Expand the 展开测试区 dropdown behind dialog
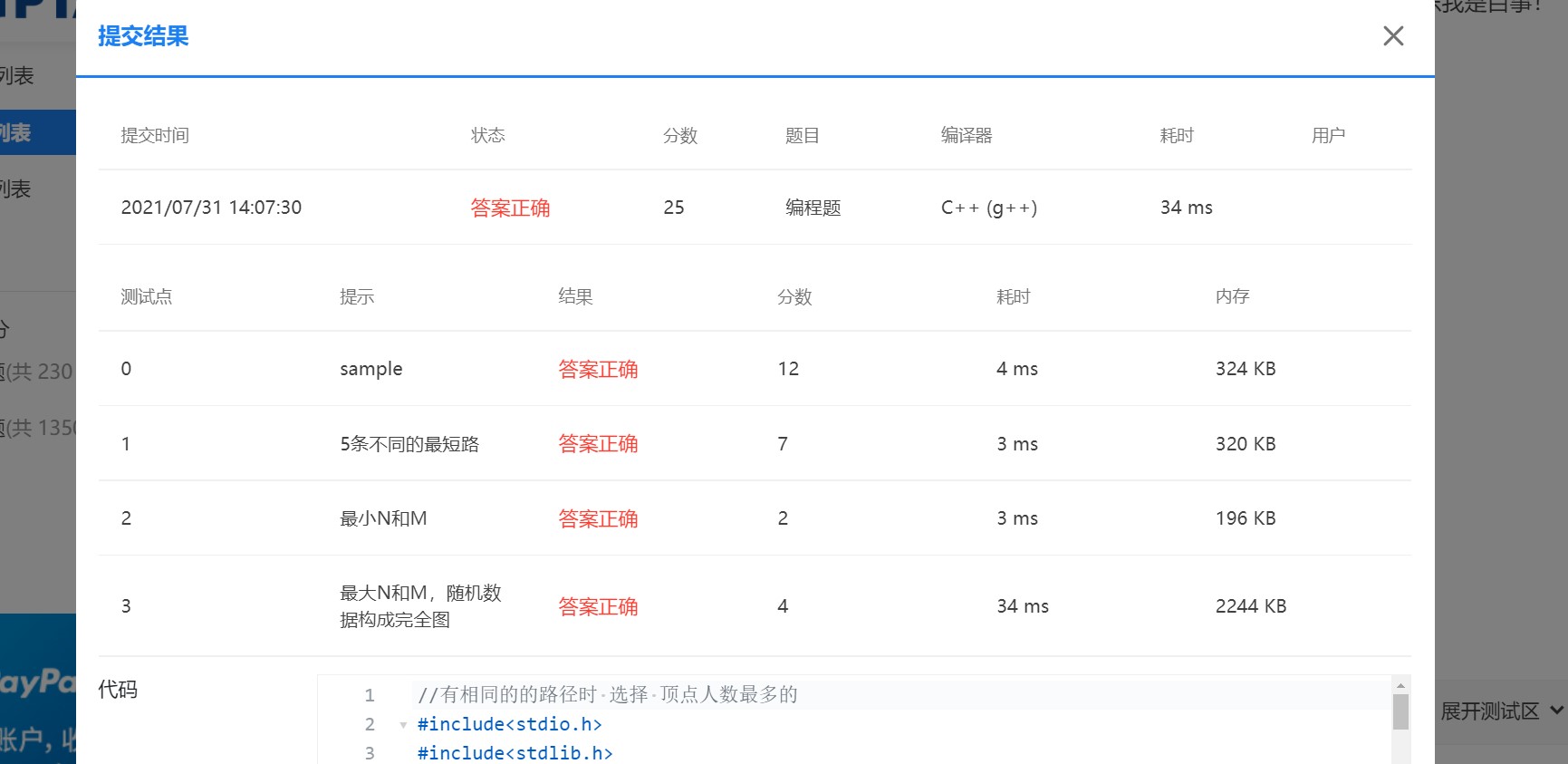This screenshot has width=1568, height=764. (1501, 711)
